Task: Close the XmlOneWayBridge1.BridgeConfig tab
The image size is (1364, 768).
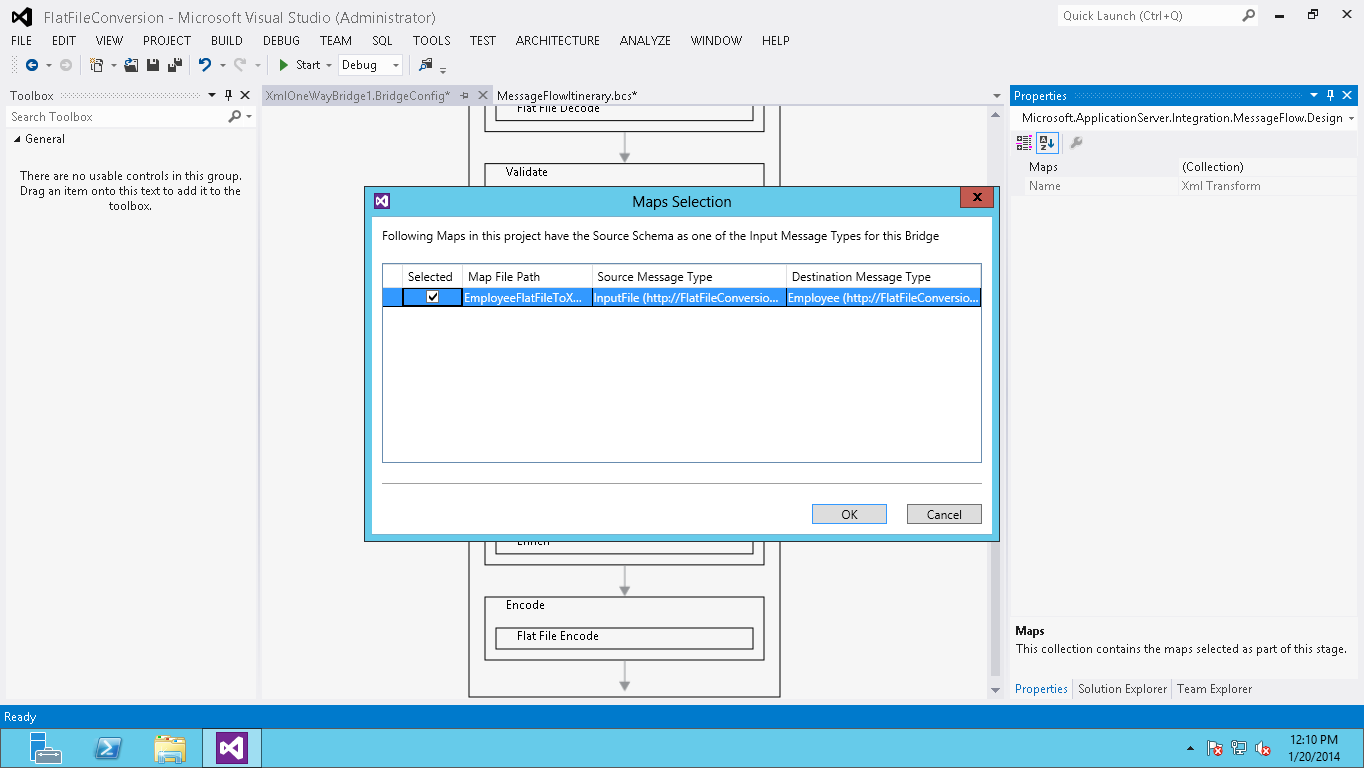Action: [483, 95]
